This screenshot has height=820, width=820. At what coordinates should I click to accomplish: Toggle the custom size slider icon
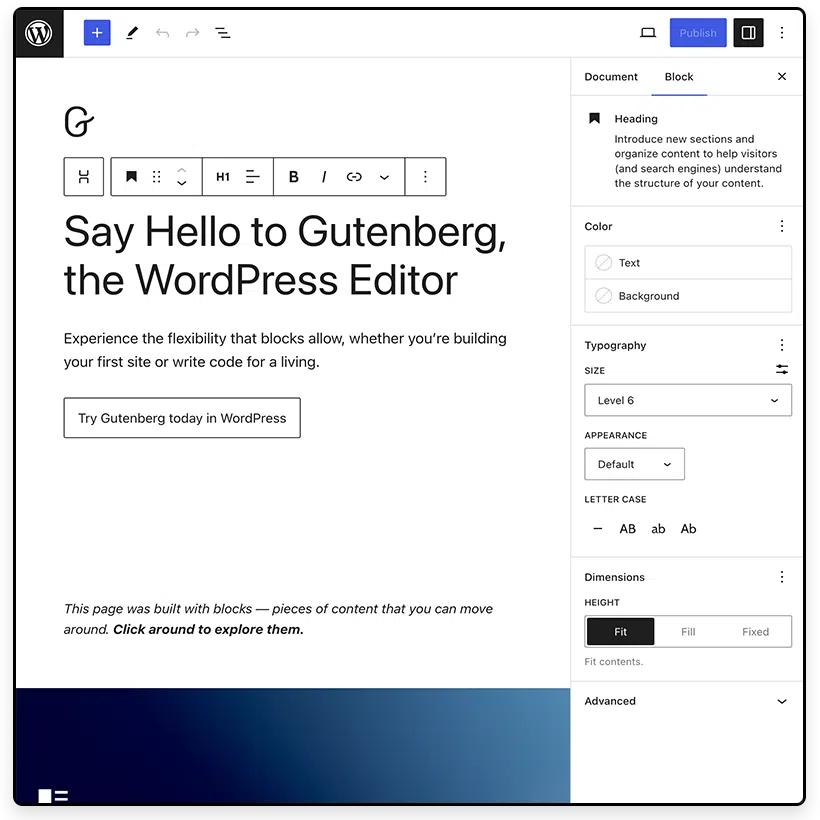click(782, 369)
